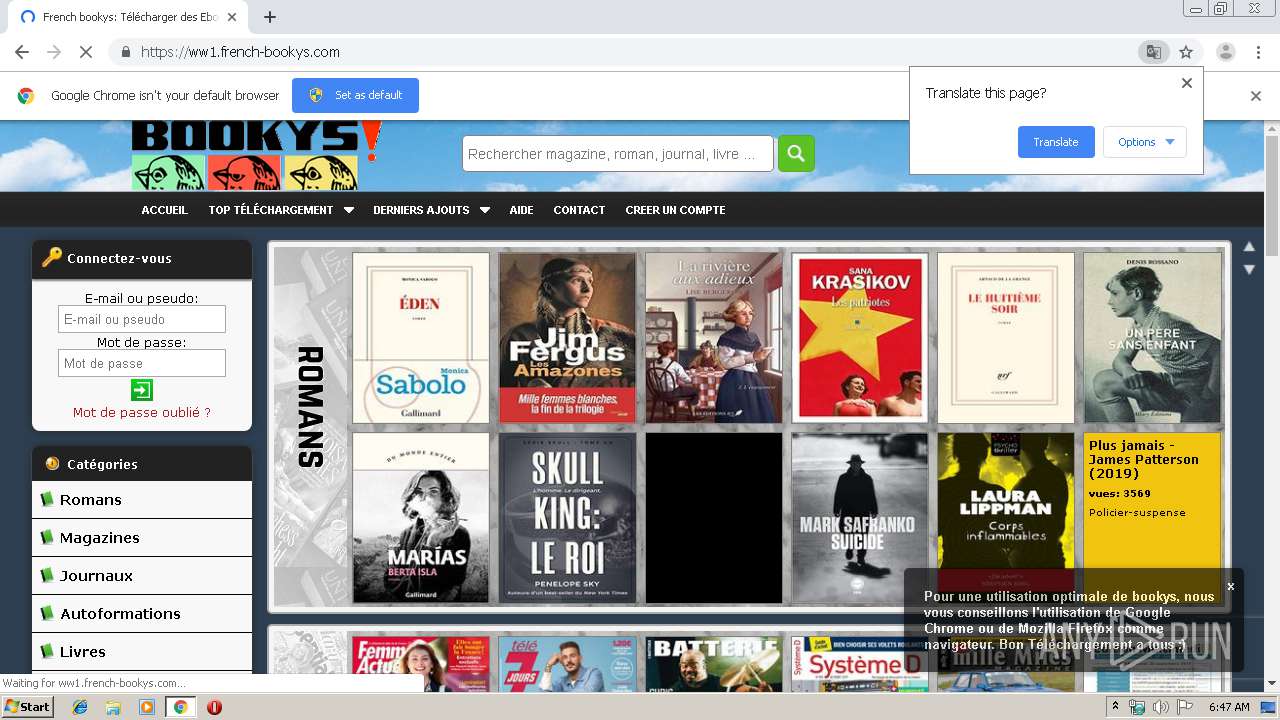1280x720 pixels.
Task: Dismiss the default browser infobar
Action: pyautogui.click(x=1256, y=96)
